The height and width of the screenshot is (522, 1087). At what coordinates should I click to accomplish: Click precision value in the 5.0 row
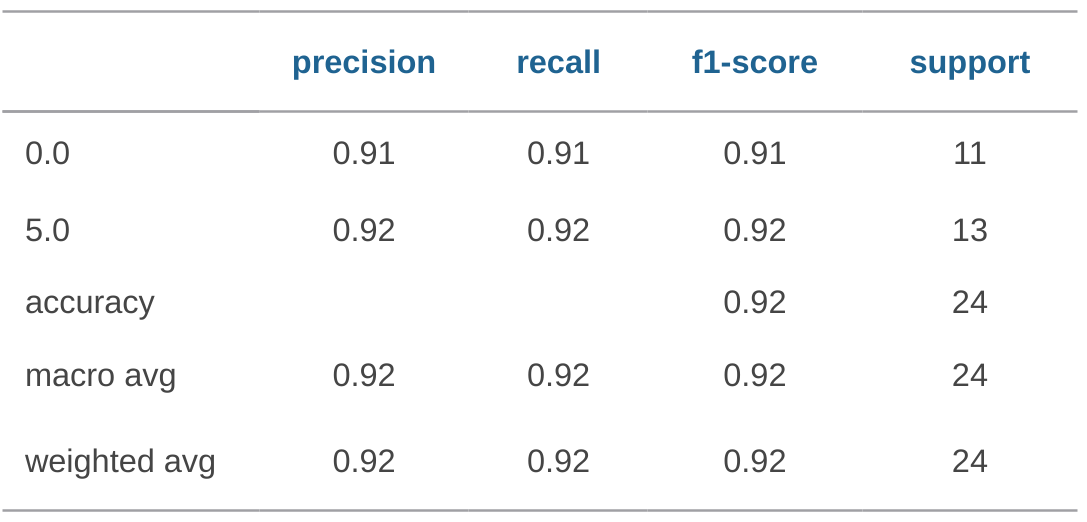363,230
